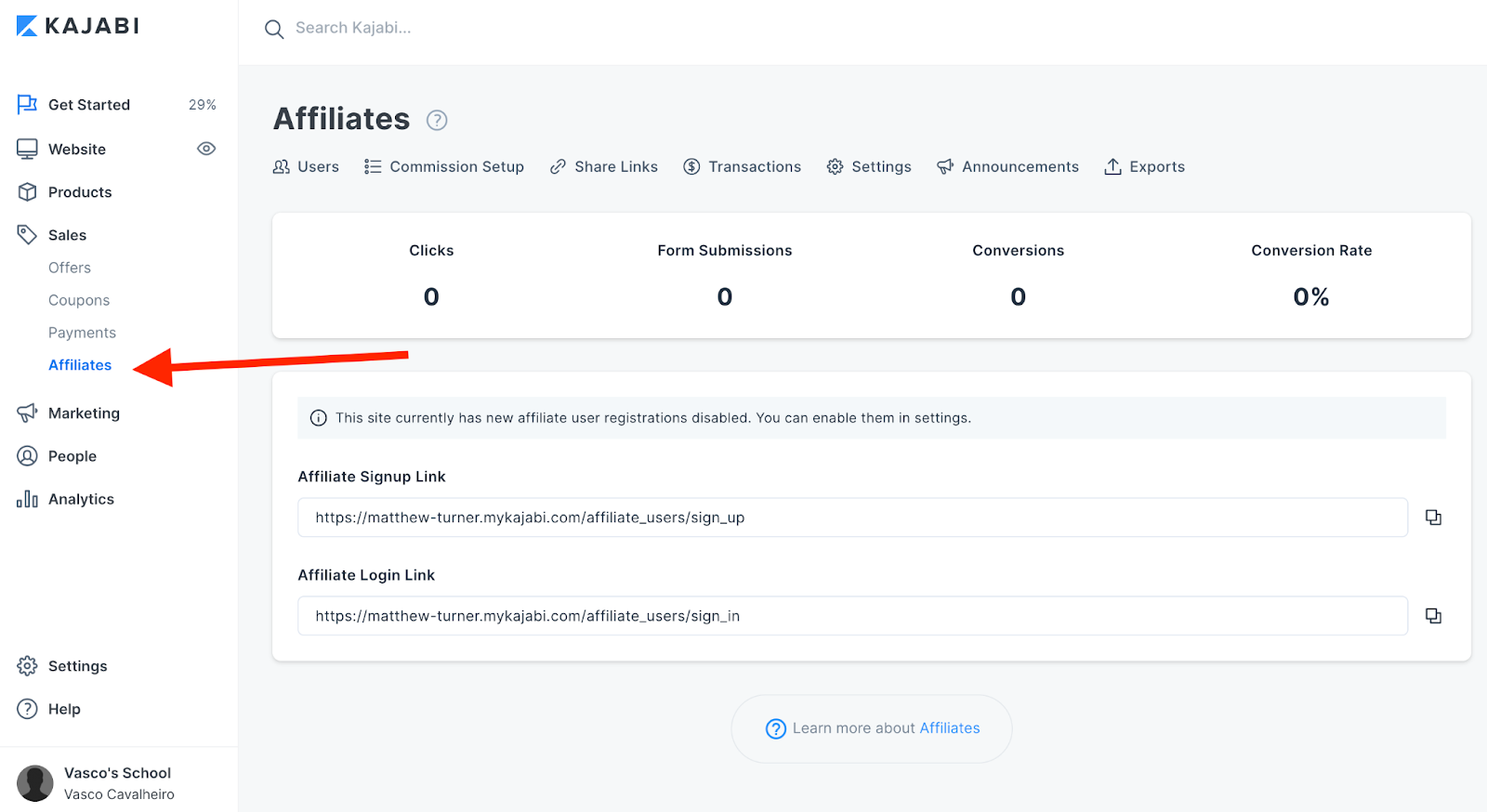
Task: Click the Announcements megaphone icon
Action: point(945,166)
